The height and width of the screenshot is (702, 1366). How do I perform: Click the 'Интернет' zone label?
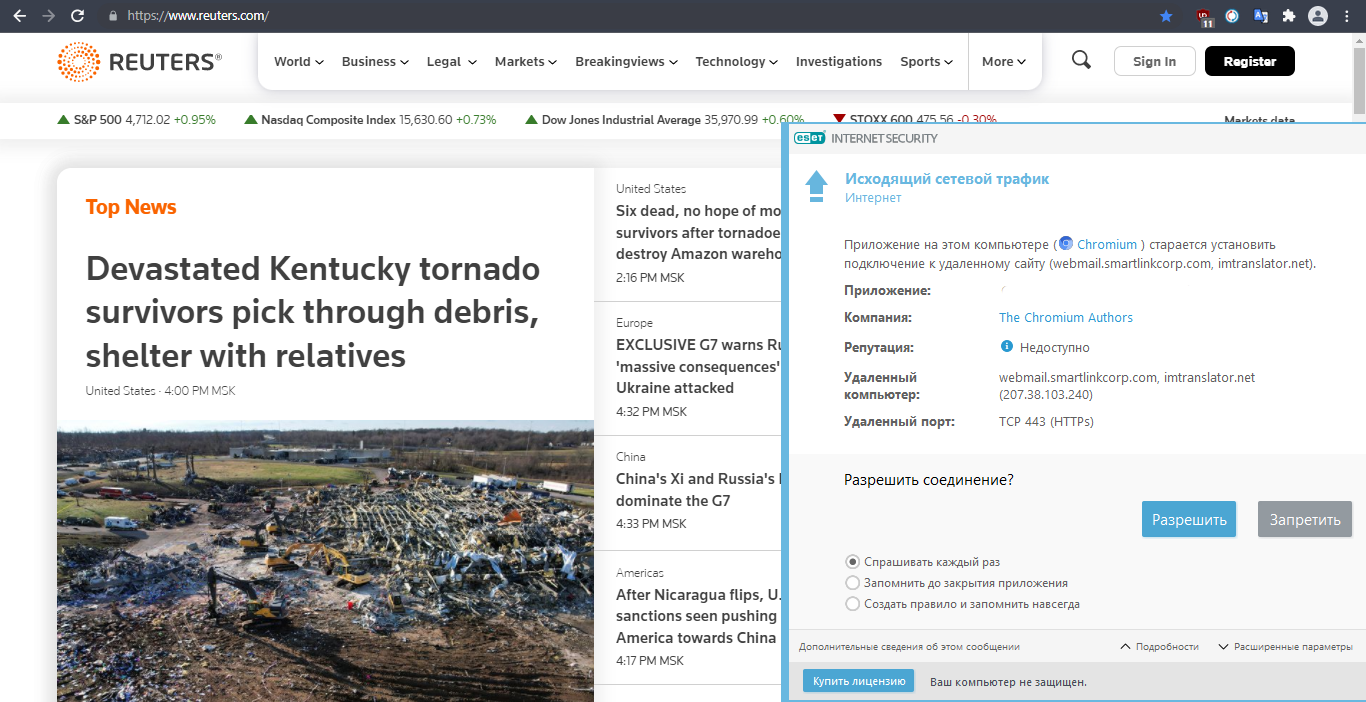(873, 198)
